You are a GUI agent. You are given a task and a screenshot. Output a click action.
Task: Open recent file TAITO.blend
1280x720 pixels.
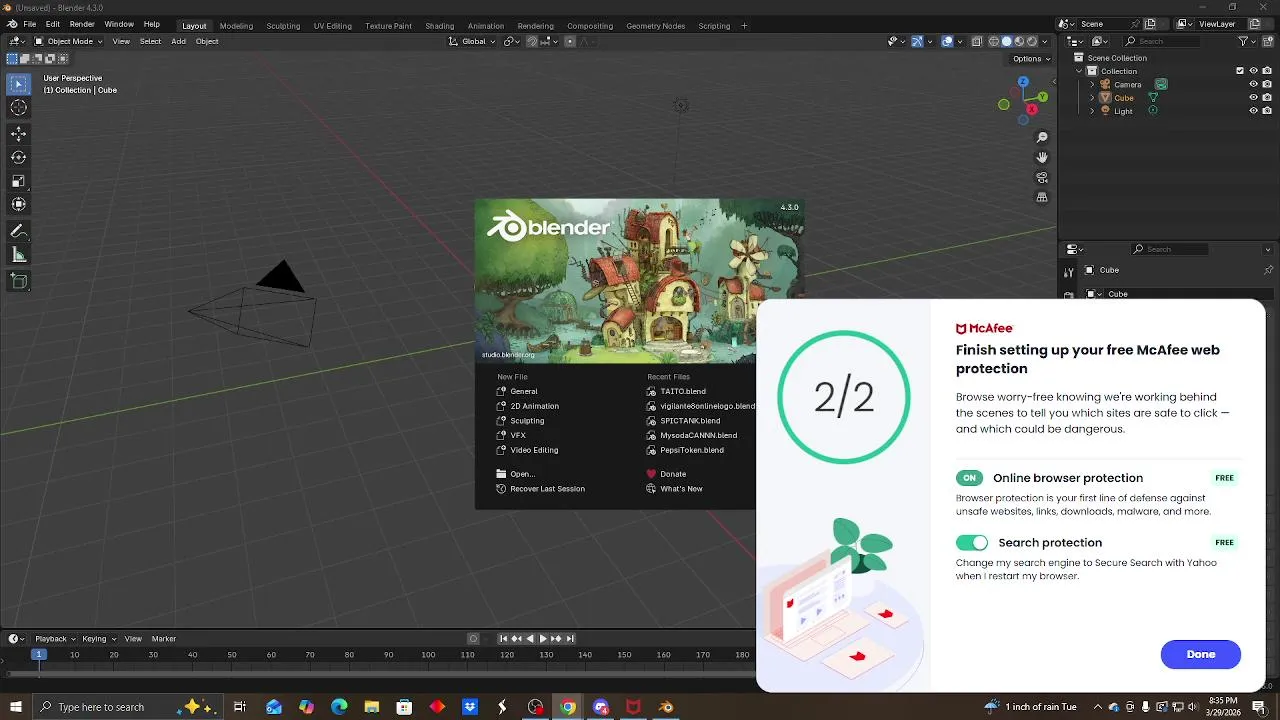click(683, 391)
